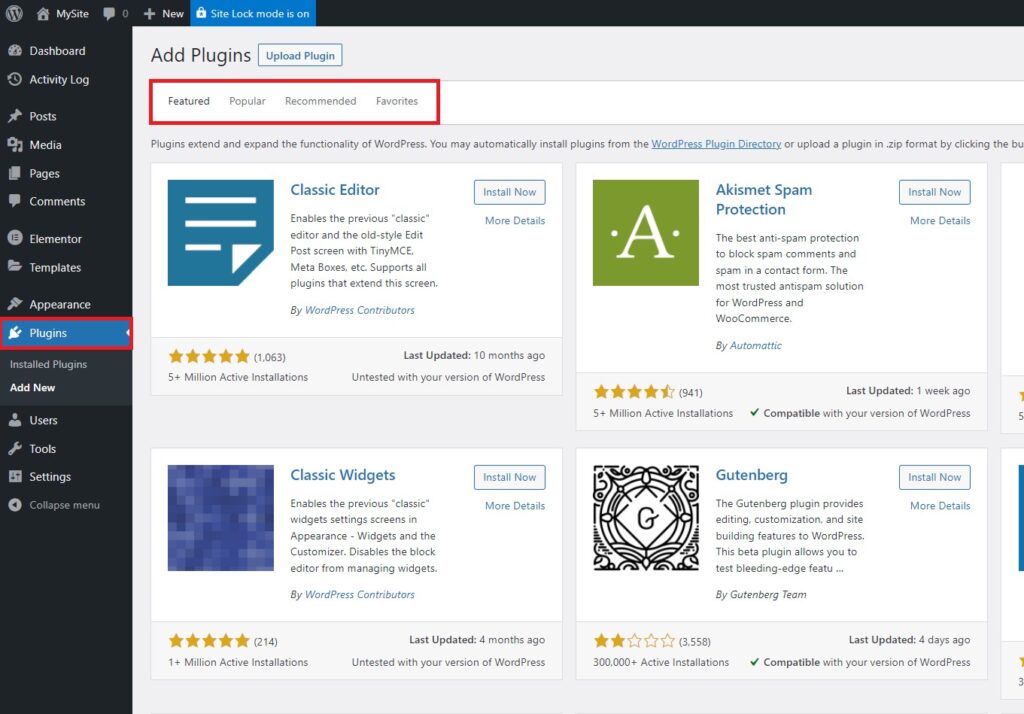Install the Classic Editor plugin
The height and width of the screenshot is (714, 1024).
[x=509, y=192]
